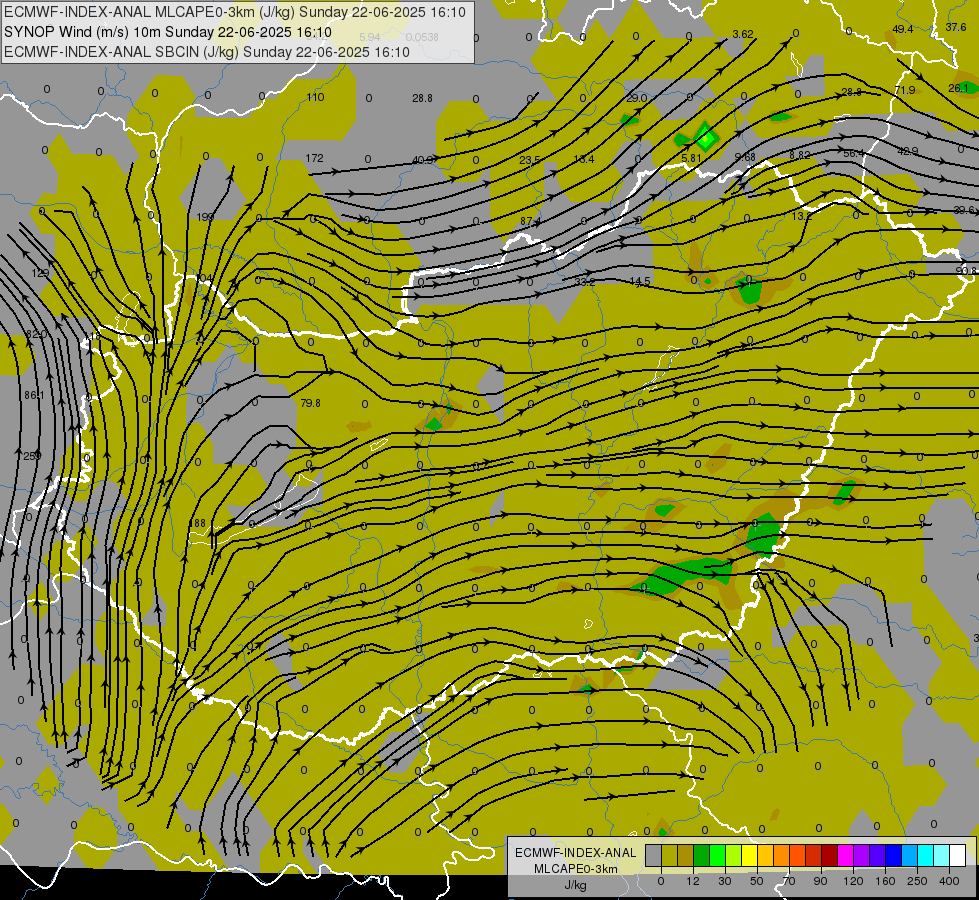
Task: Click the legend scale value 250
Action: 917,881
